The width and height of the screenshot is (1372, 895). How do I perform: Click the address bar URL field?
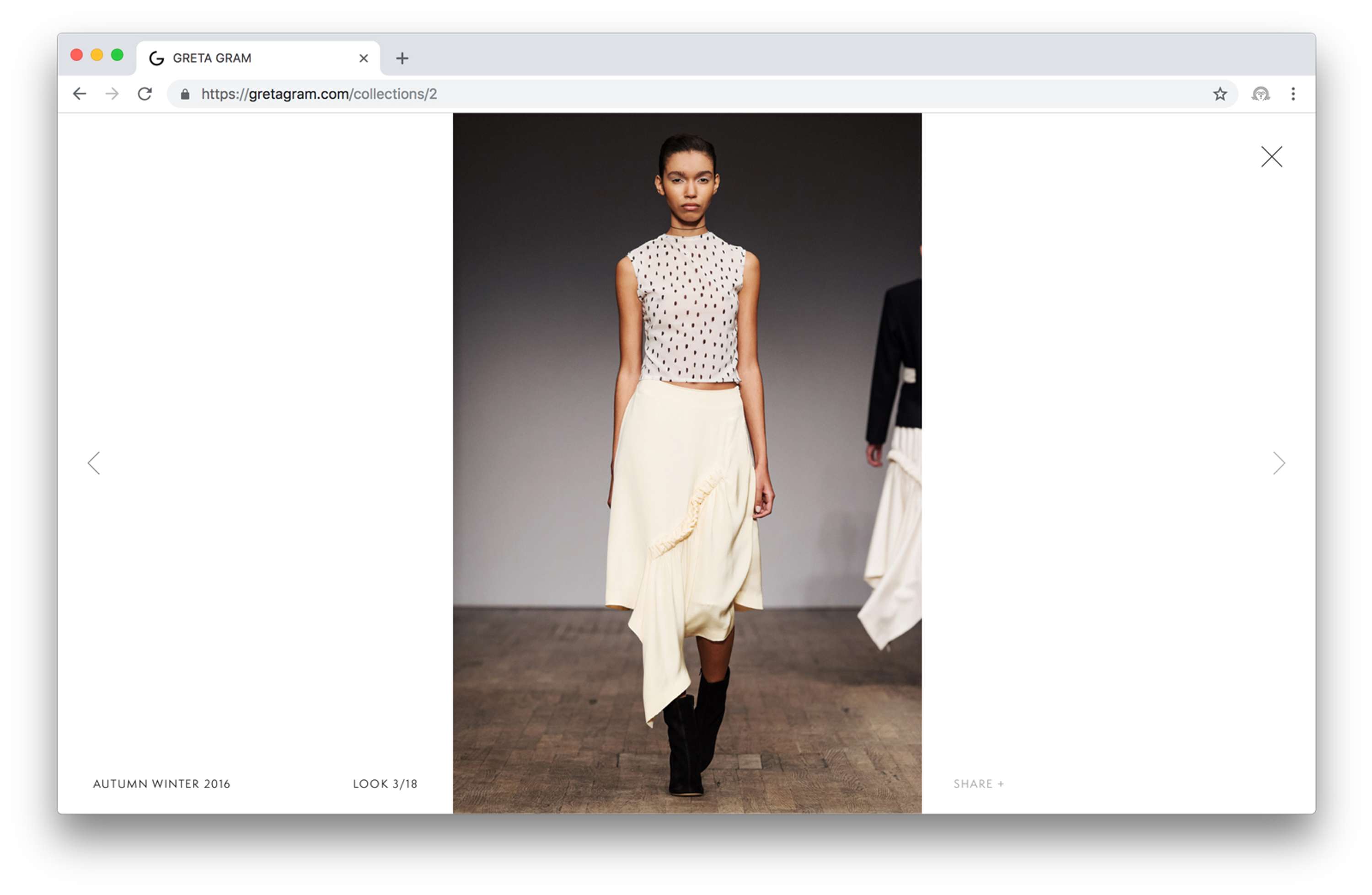[x=702, y=94]
